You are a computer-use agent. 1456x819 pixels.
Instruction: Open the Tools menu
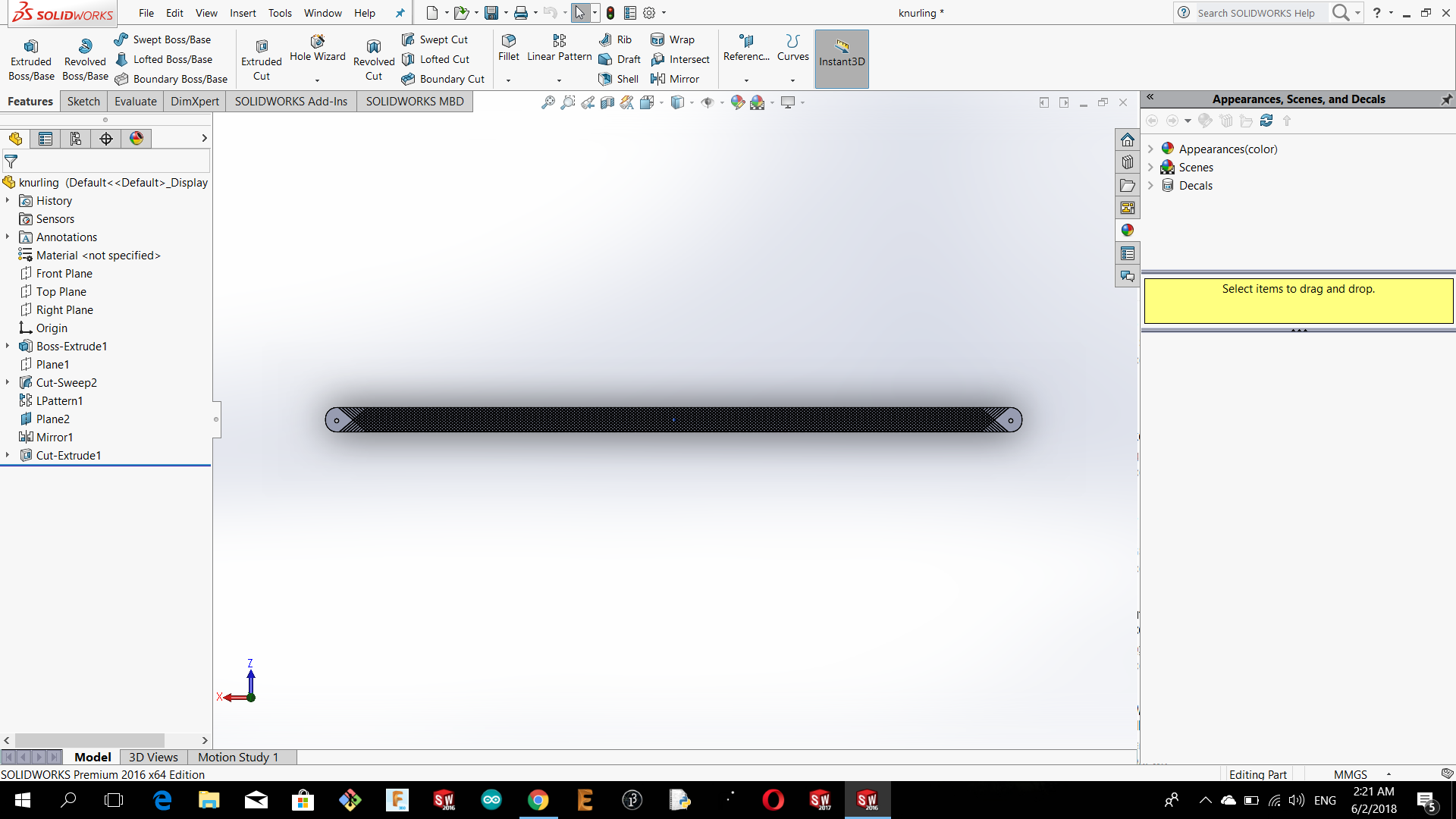(280, 13)
